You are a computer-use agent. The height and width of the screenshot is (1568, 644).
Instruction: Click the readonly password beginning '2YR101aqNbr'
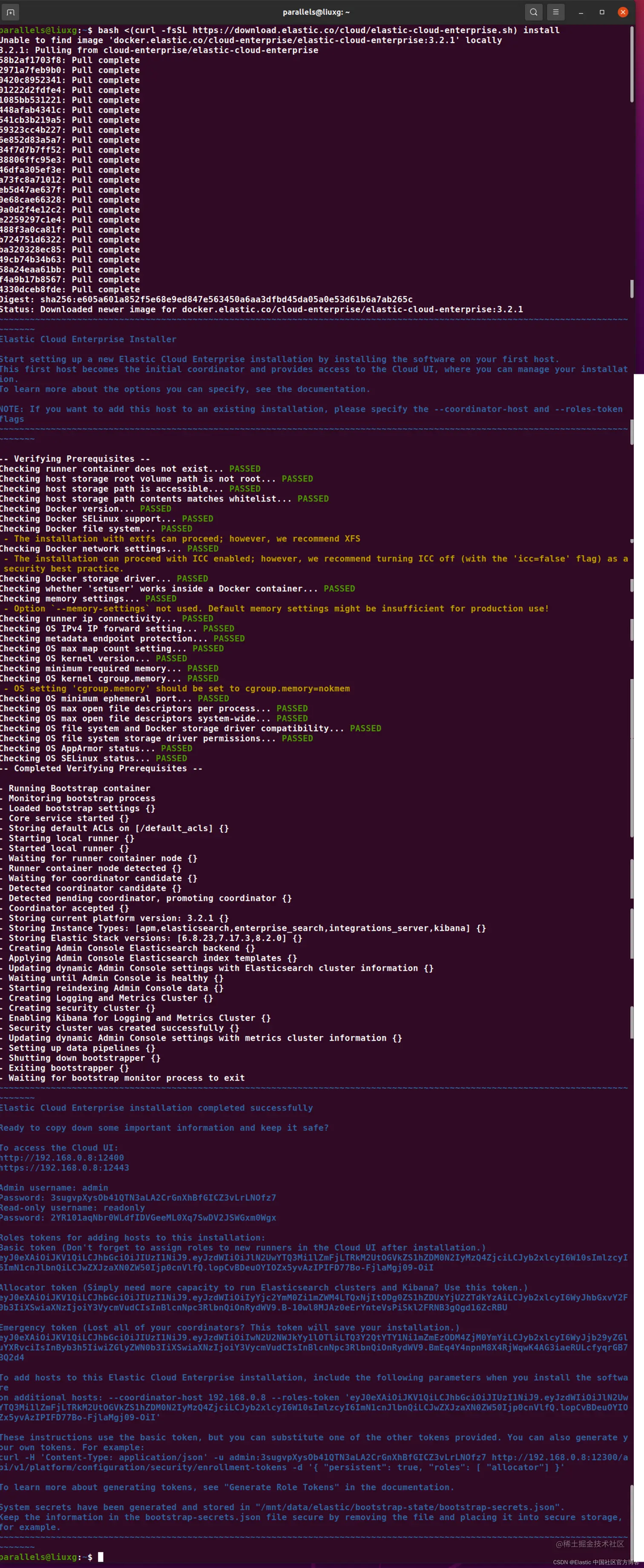click(163, 1217)
